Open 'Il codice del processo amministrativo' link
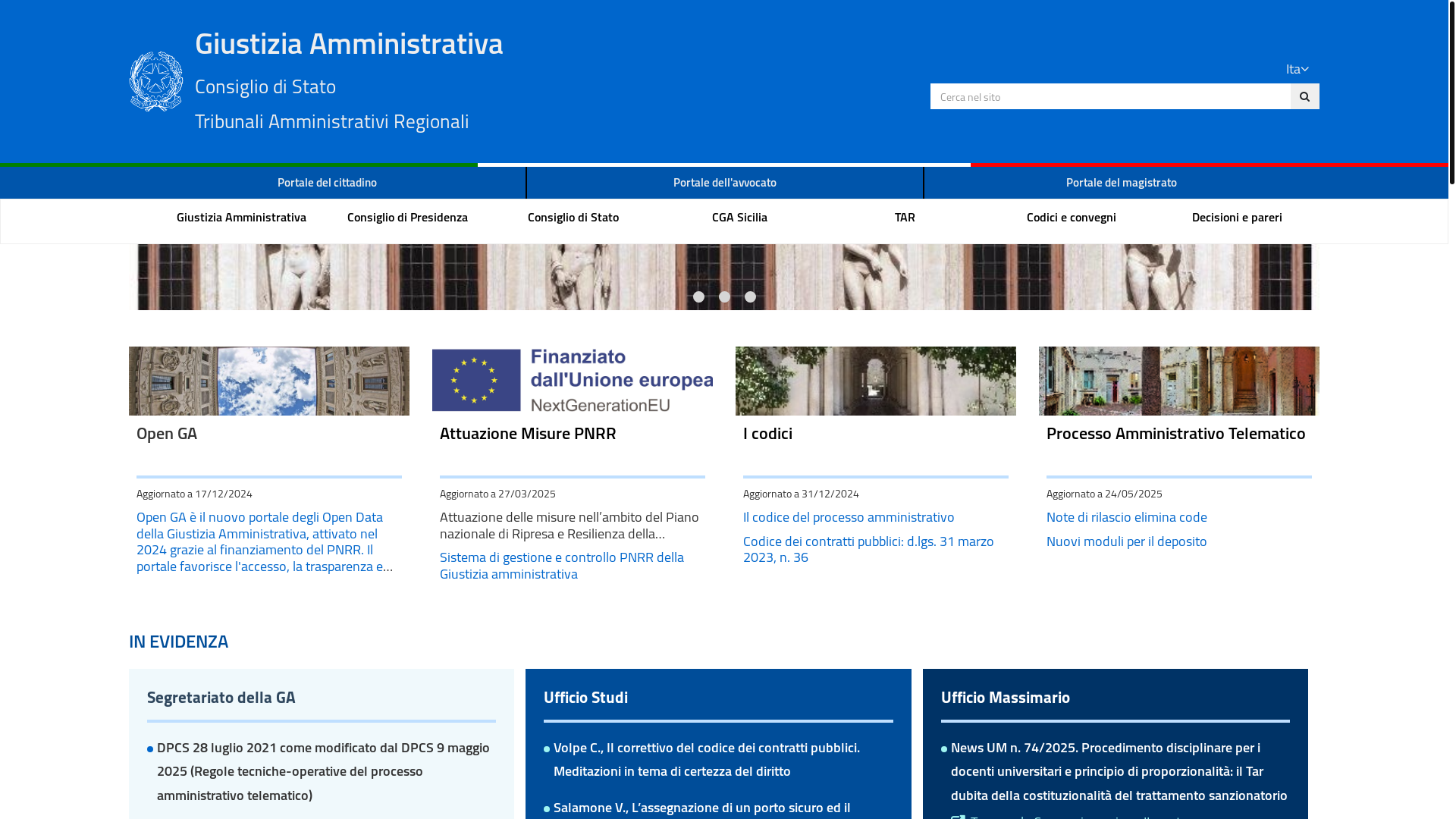This screenshot has width=1456, height=819. click(849, 517)
